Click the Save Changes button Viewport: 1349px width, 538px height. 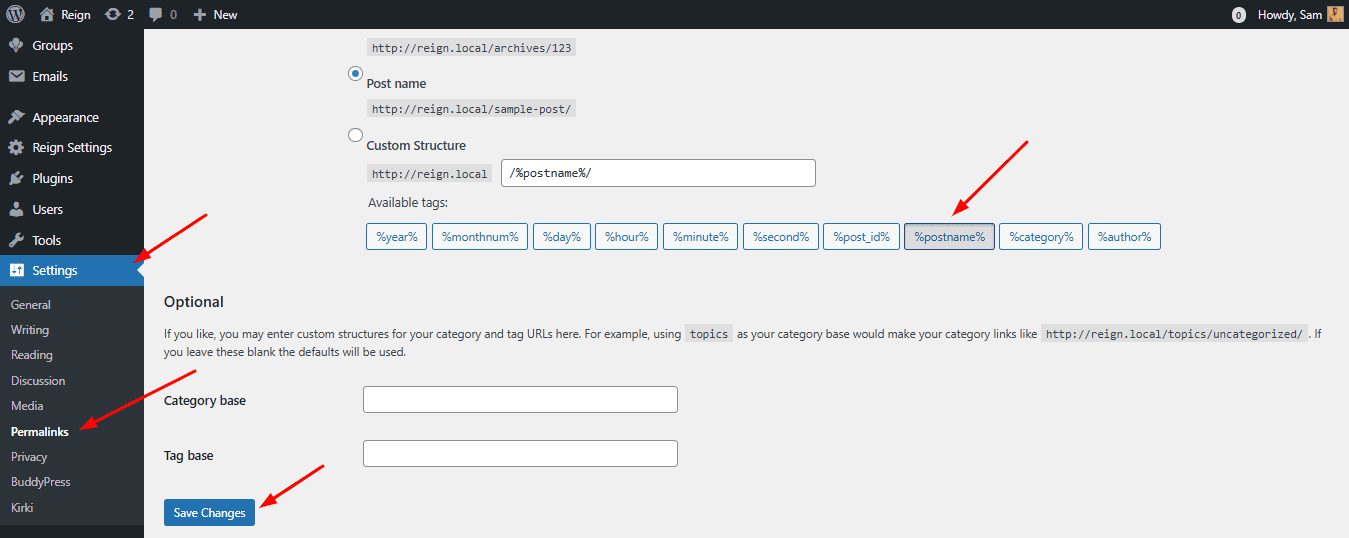coord(209,512)
